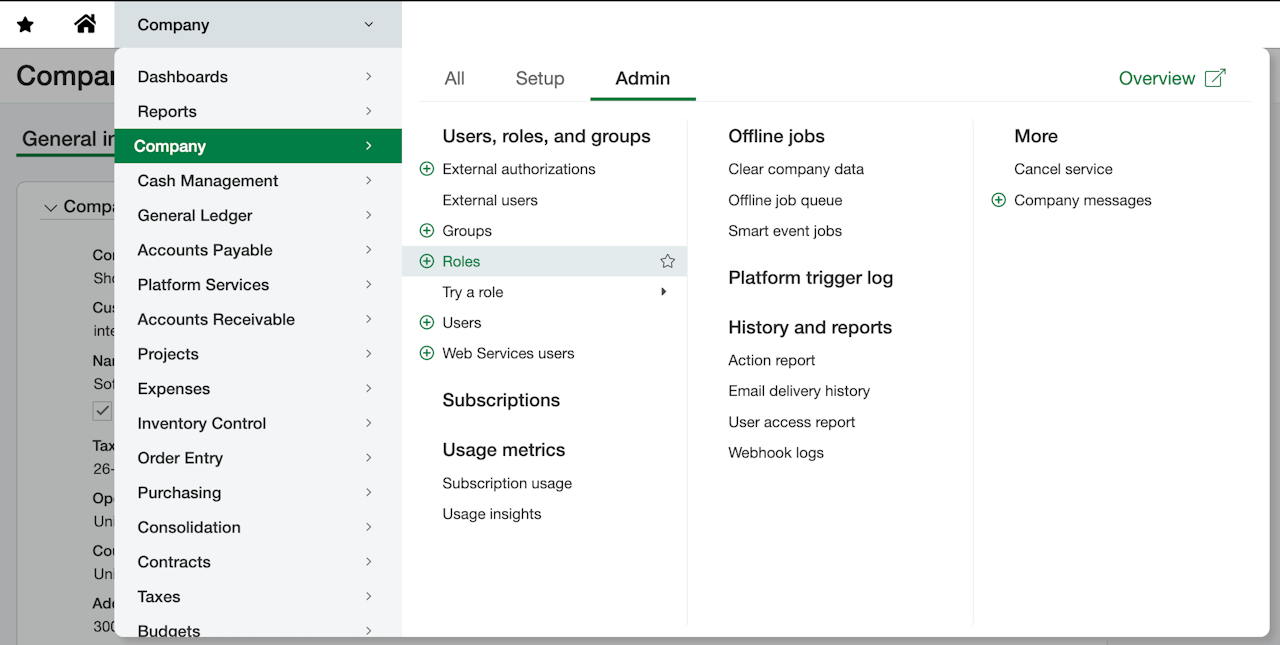Open Expenses menu
The width and height of the screenshot is (1280, 645).
click(258, 389)
